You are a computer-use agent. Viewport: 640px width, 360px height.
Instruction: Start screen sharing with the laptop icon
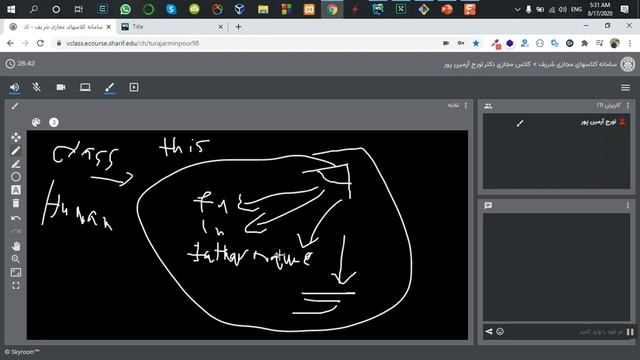[85, 87]
